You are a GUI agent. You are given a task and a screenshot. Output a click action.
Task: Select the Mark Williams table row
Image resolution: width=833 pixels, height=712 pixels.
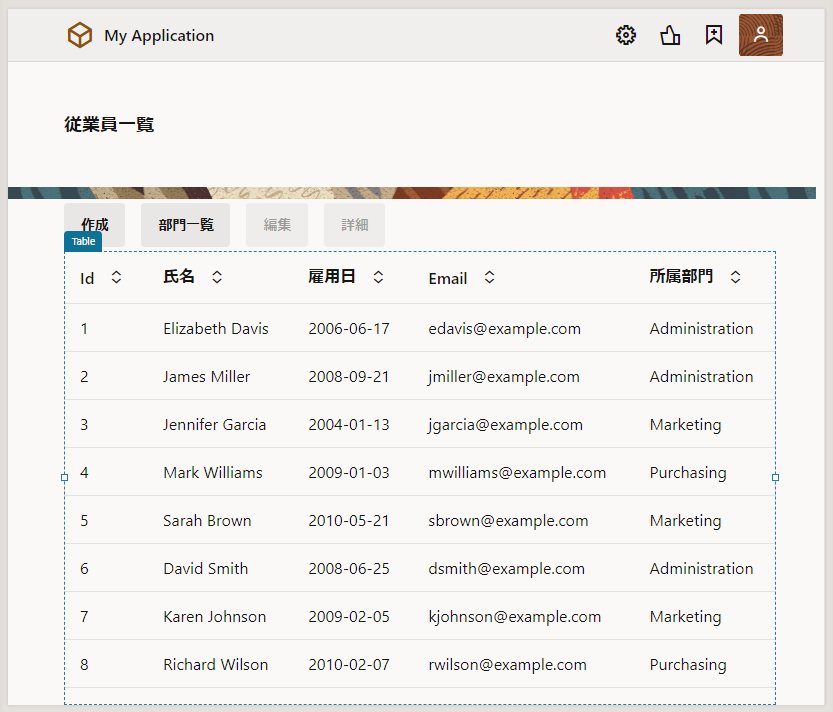[x=213, y=473]
